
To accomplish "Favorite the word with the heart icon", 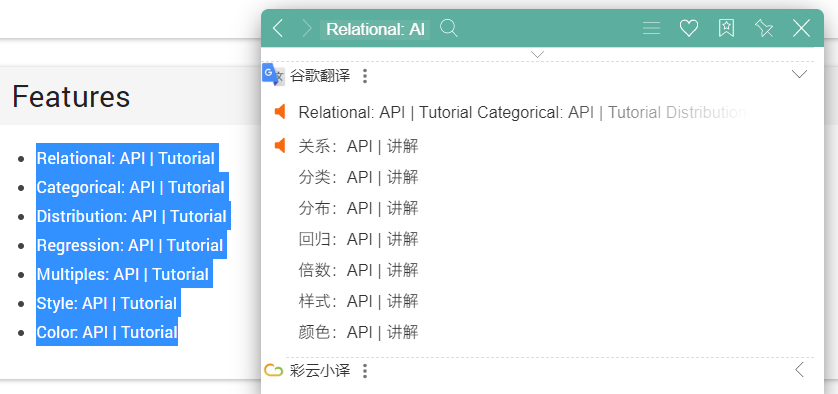I will (688, 28).
